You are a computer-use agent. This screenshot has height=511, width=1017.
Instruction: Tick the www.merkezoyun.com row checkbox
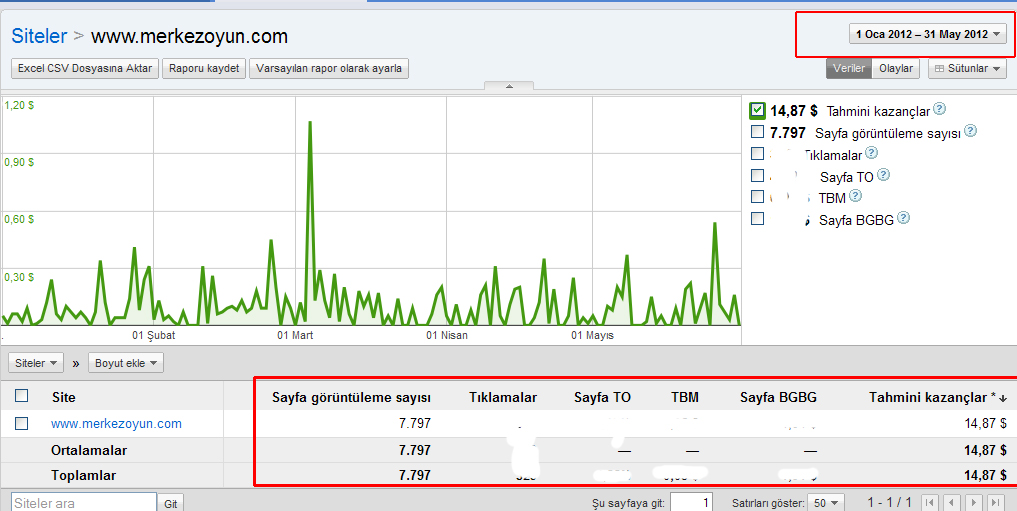pyautogui.click(x=21, y=423)
